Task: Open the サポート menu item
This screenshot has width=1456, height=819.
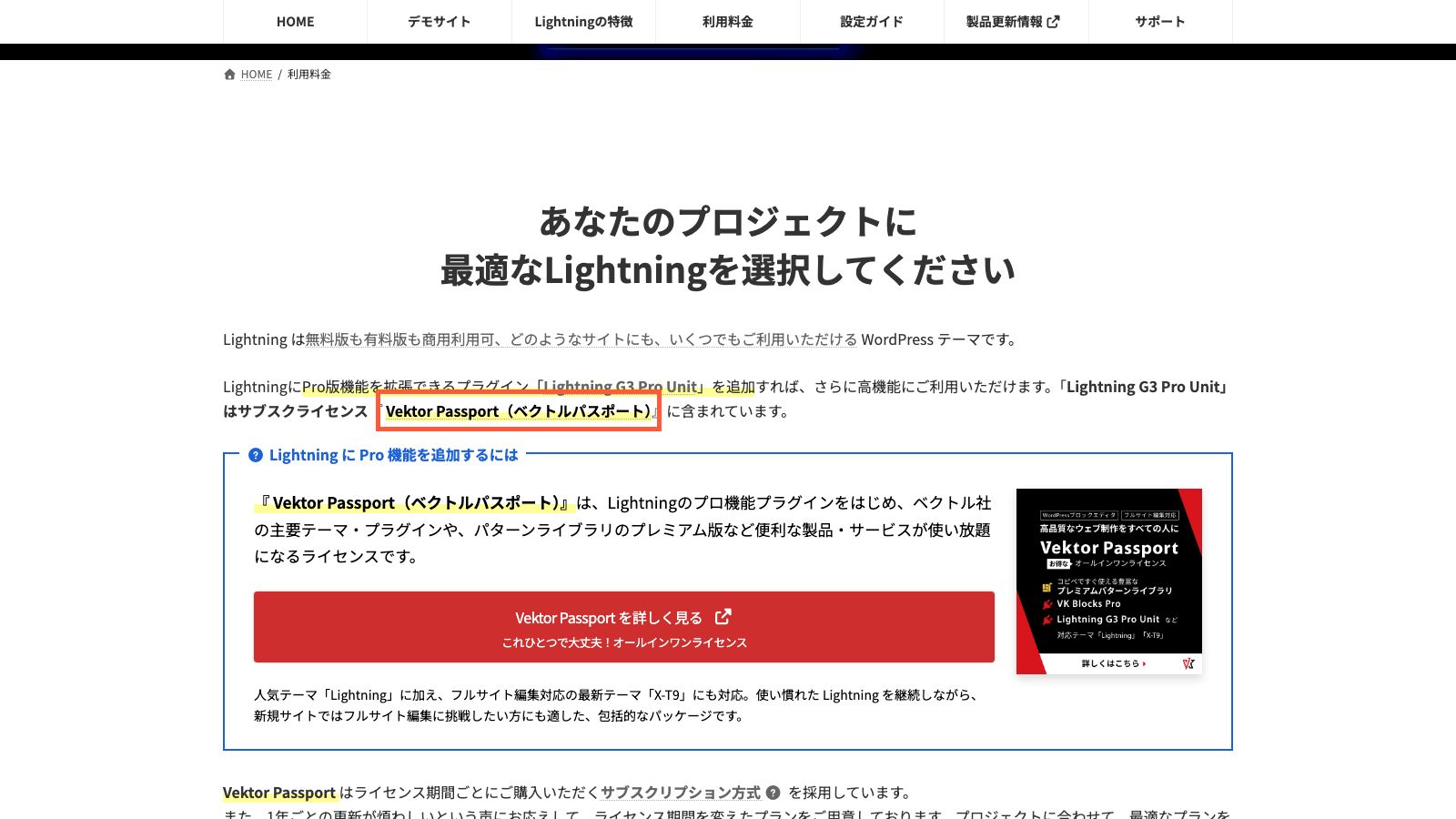Action: 1159,22
